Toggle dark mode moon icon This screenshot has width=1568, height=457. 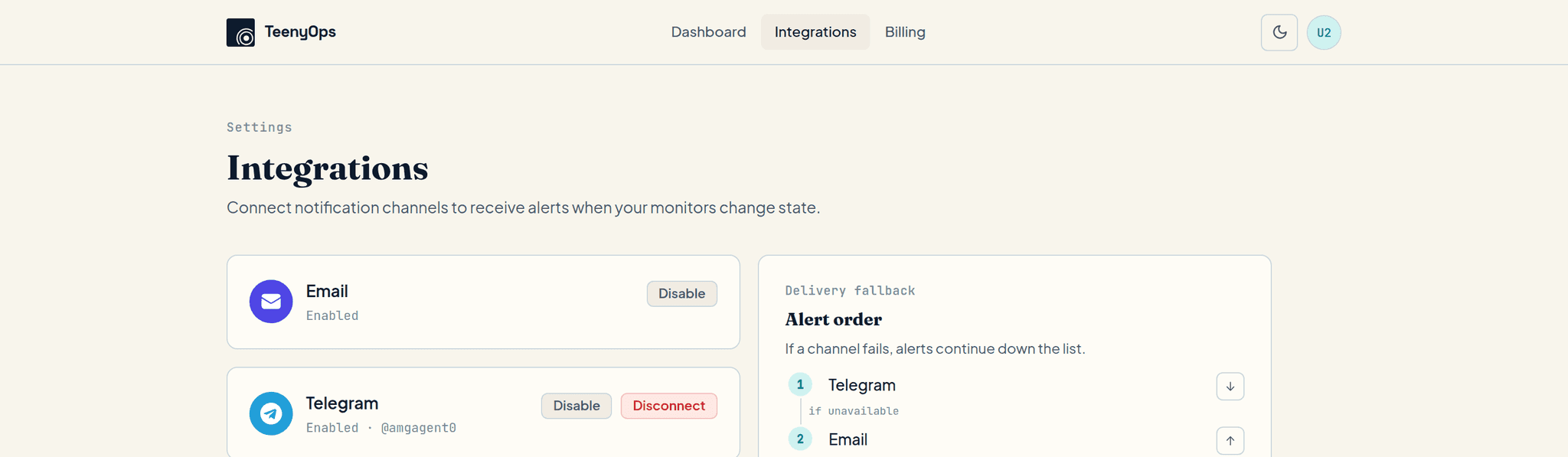(x=1279, y=32)
